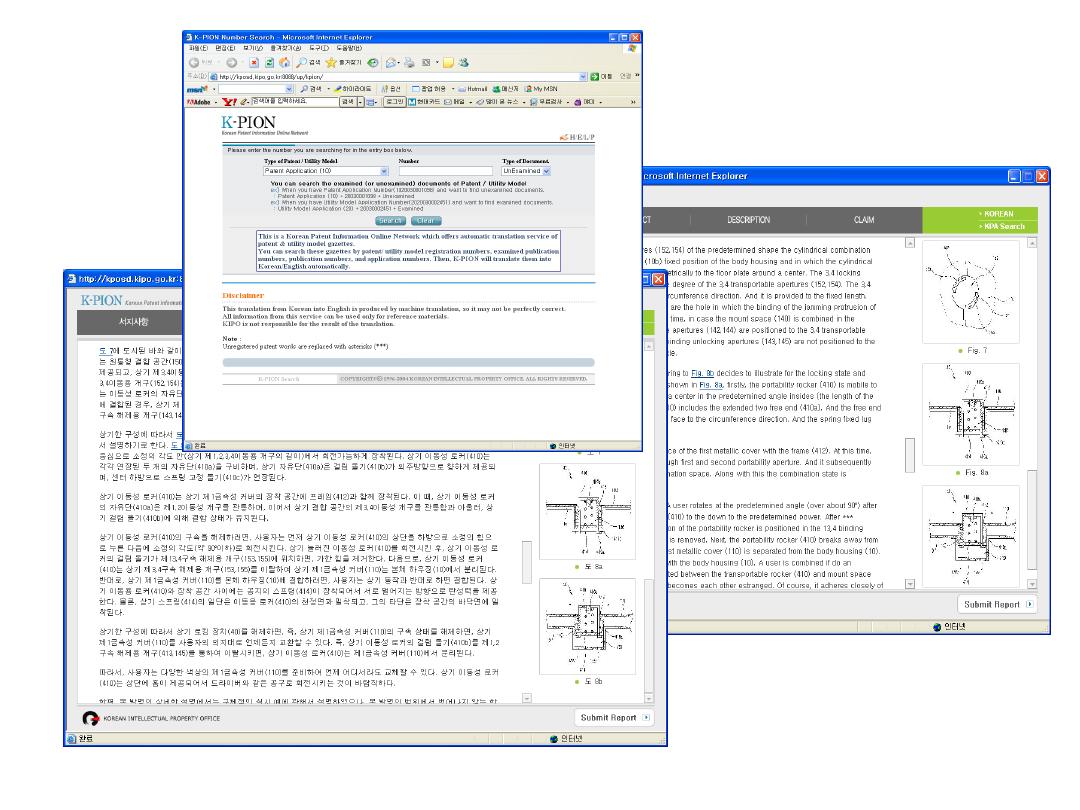Screen dimensions: 1080x810
Task: Click the MSN toolbar highlight pen icon
Action: click(338, 89)
